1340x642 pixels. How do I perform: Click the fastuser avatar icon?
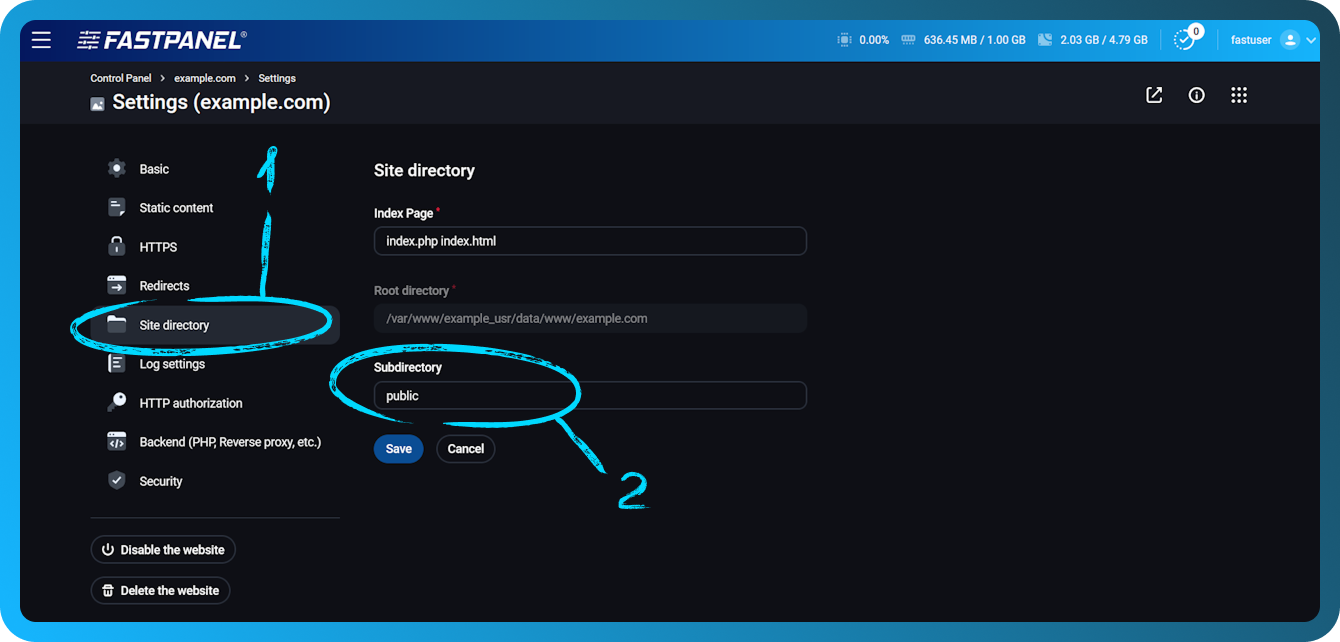[x=1289, y=40]
